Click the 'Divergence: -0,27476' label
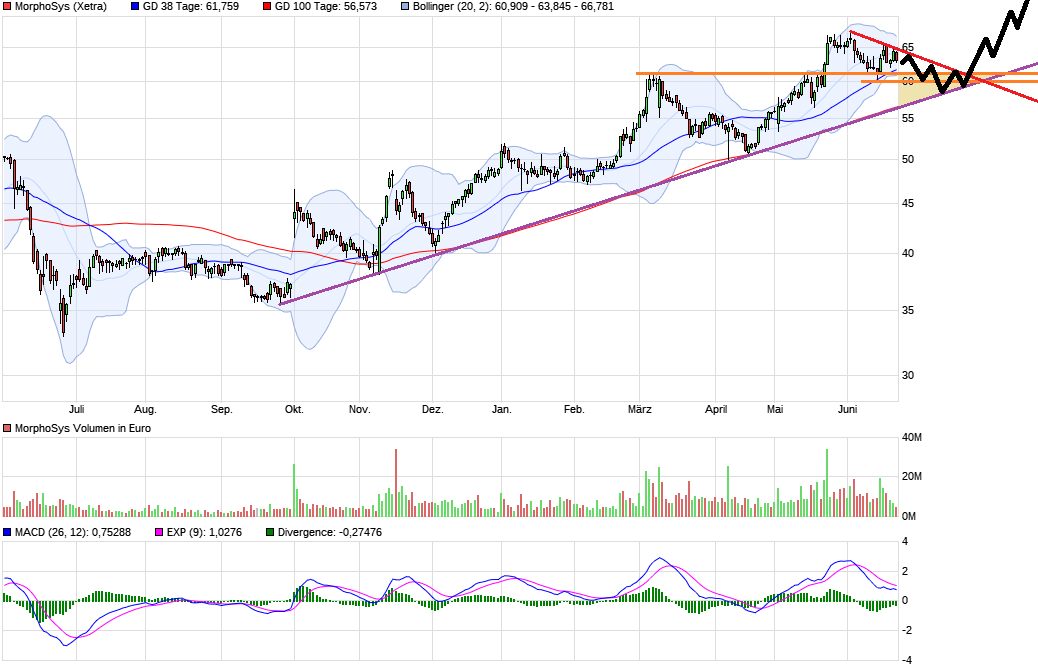 (x=330, y=532)
